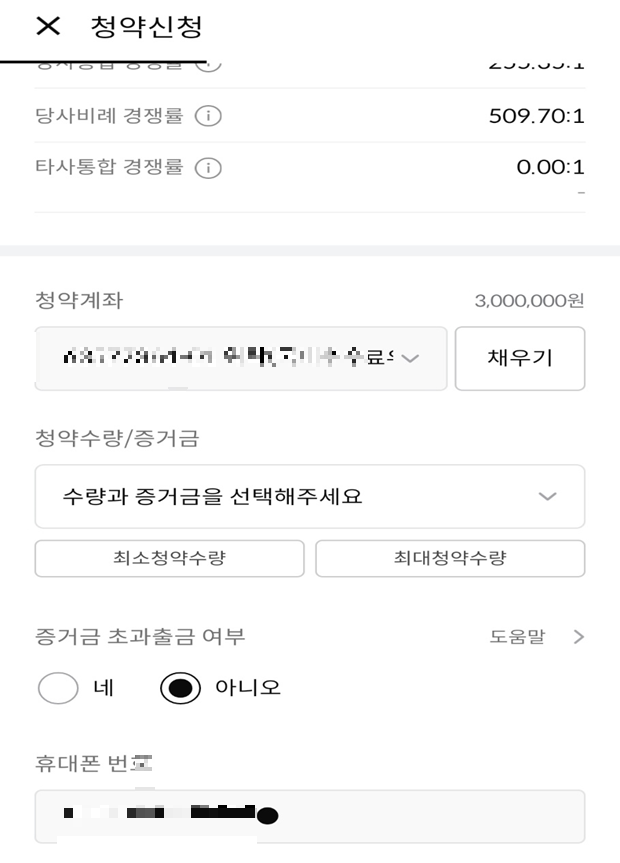Select the 네 radio button

pyautogui.click(x=58, y=688)
